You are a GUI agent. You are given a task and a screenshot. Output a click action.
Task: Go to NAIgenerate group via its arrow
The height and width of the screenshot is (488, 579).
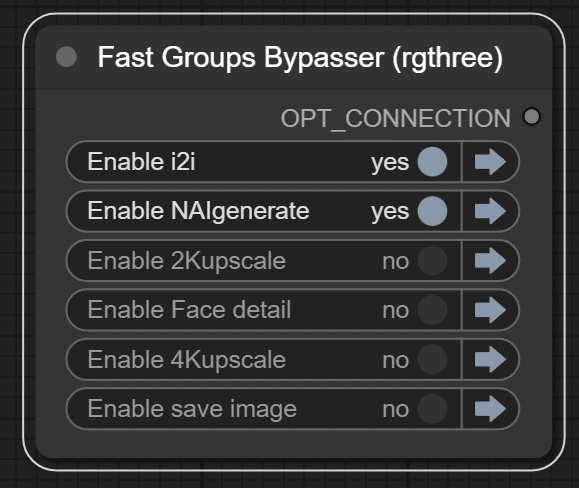tap(490, 211)
